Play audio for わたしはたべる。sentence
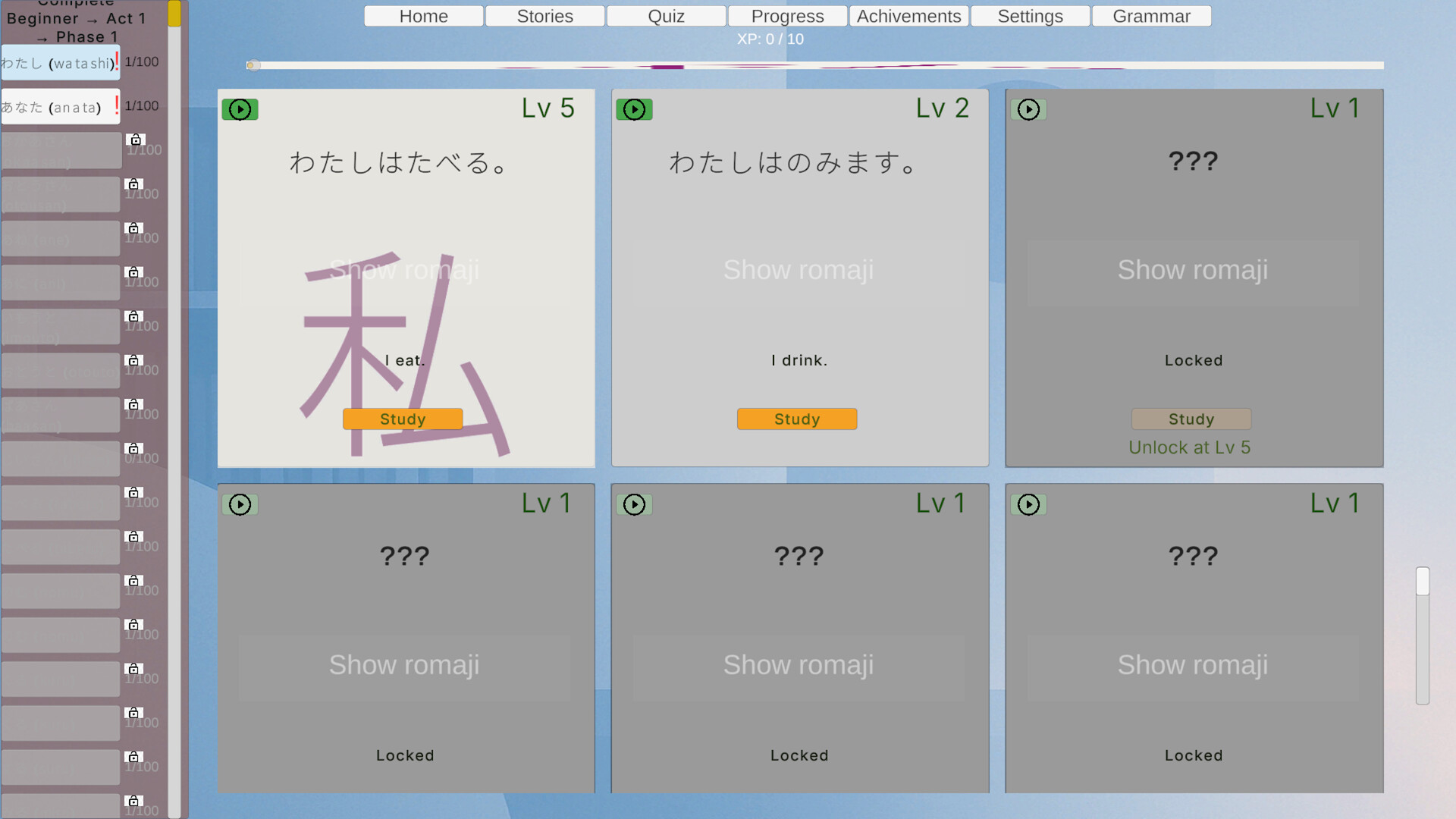1456x819 pixels. click(x=240, y=109)
